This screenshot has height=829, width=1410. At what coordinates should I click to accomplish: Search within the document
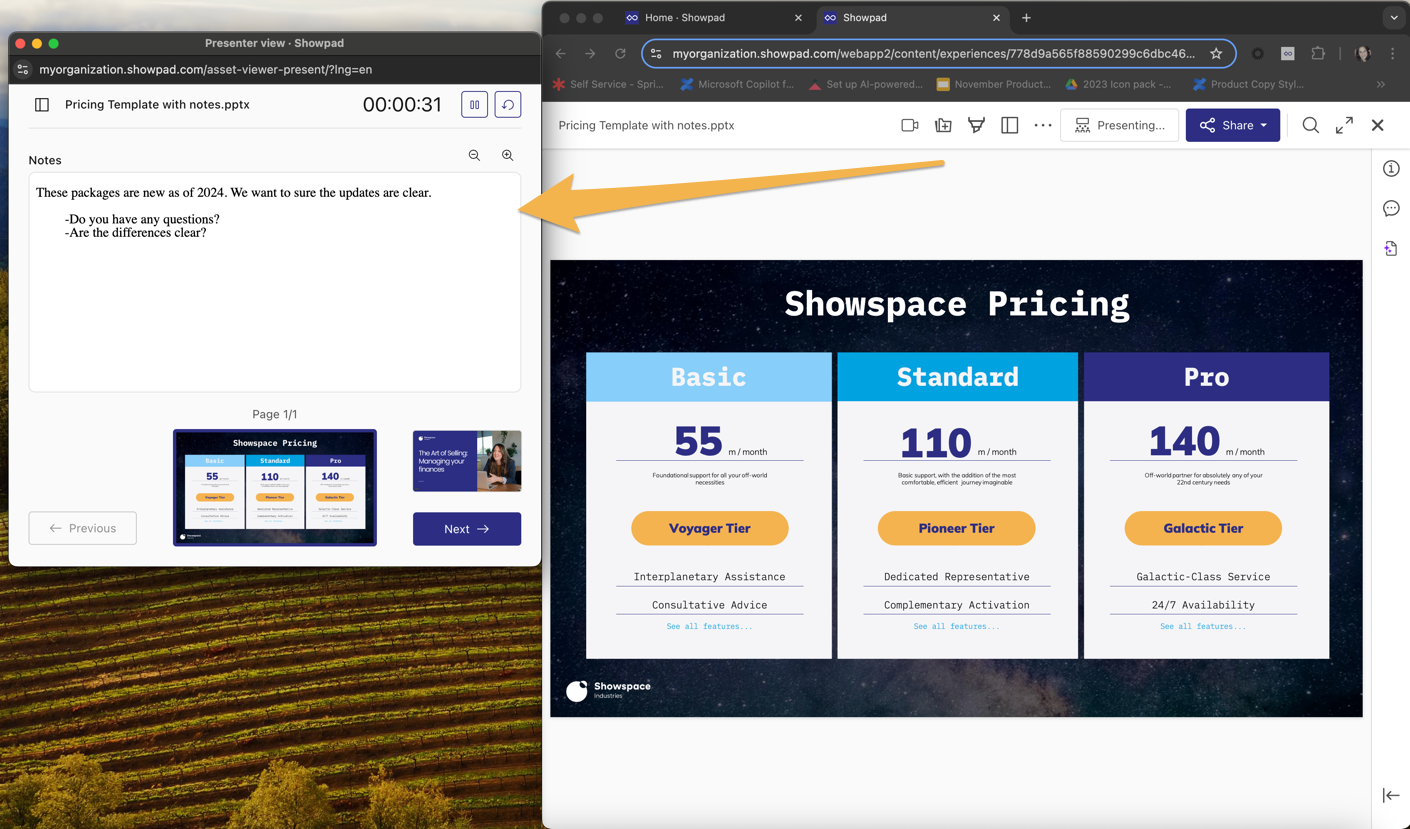[1310, 126]
